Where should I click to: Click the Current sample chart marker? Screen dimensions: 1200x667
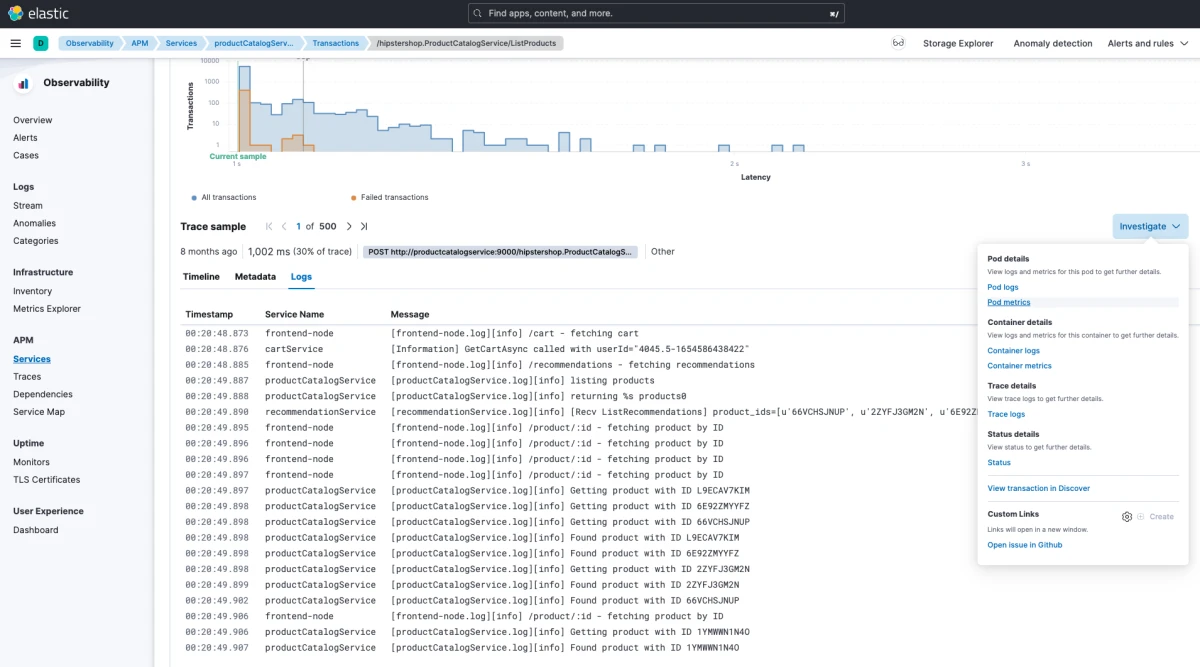click(238, 157)
